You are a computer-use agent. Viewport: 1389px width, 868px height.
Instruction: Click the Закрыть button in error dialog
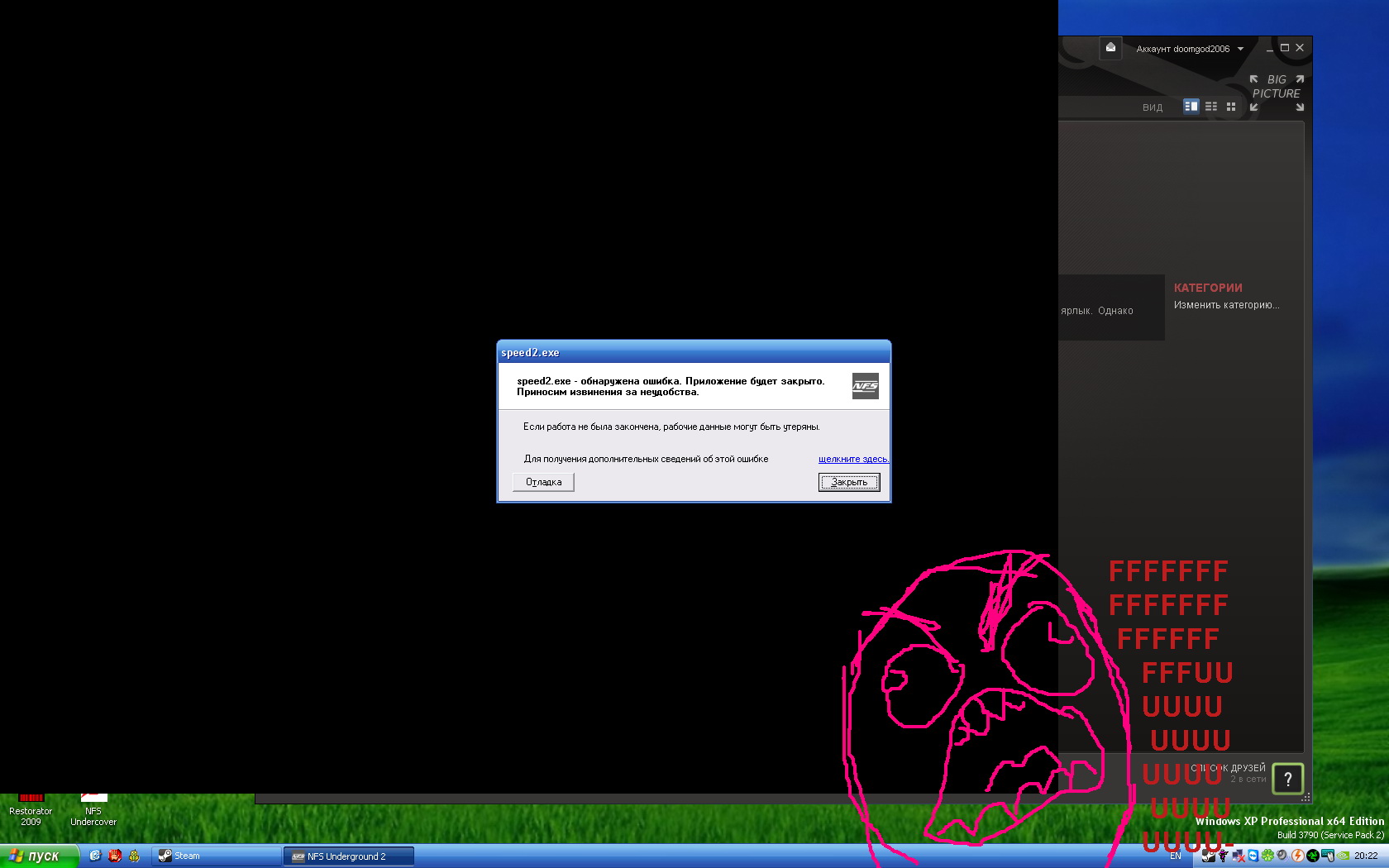(x=849, y=482)
